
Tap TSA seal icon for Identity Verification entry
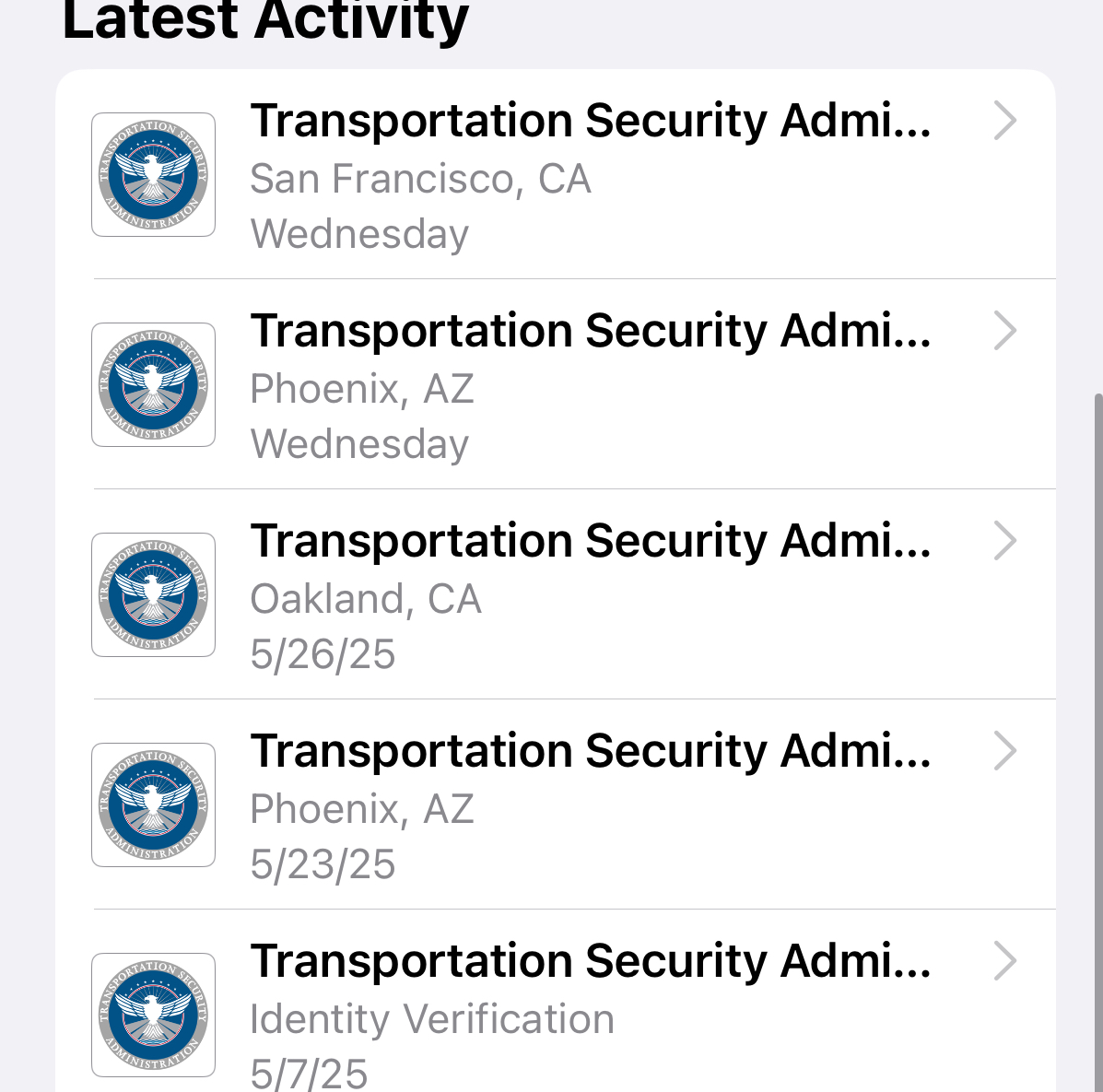(x=153, y=1016)
